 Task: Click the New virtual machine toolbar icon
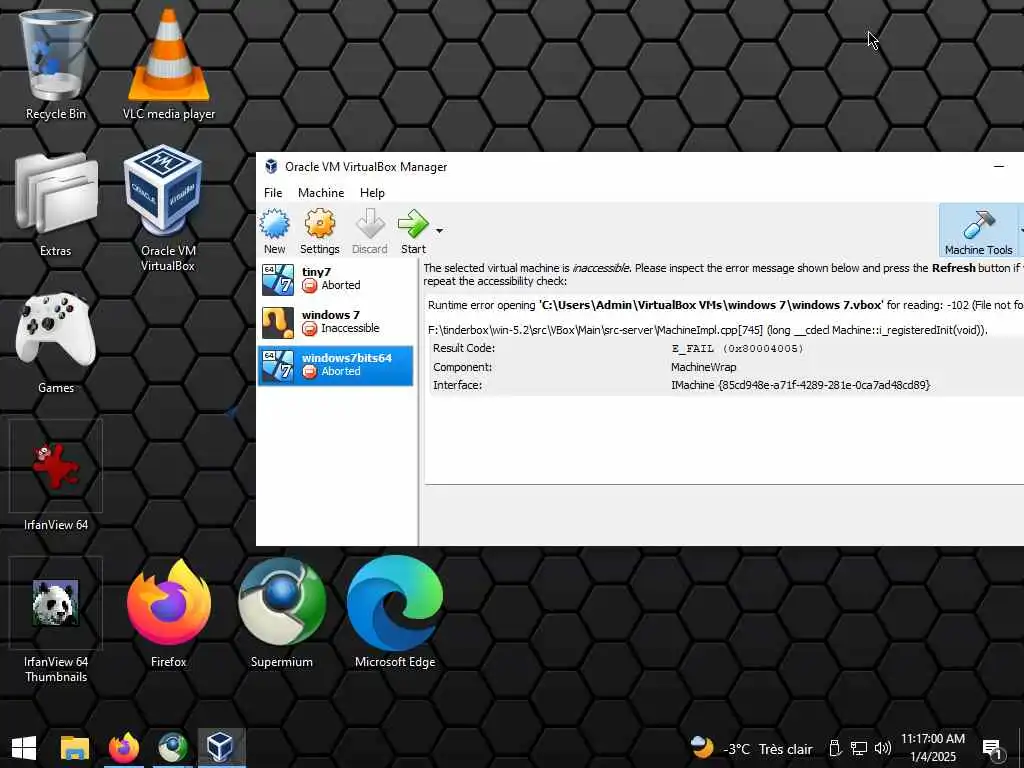[x=274, y=232]
